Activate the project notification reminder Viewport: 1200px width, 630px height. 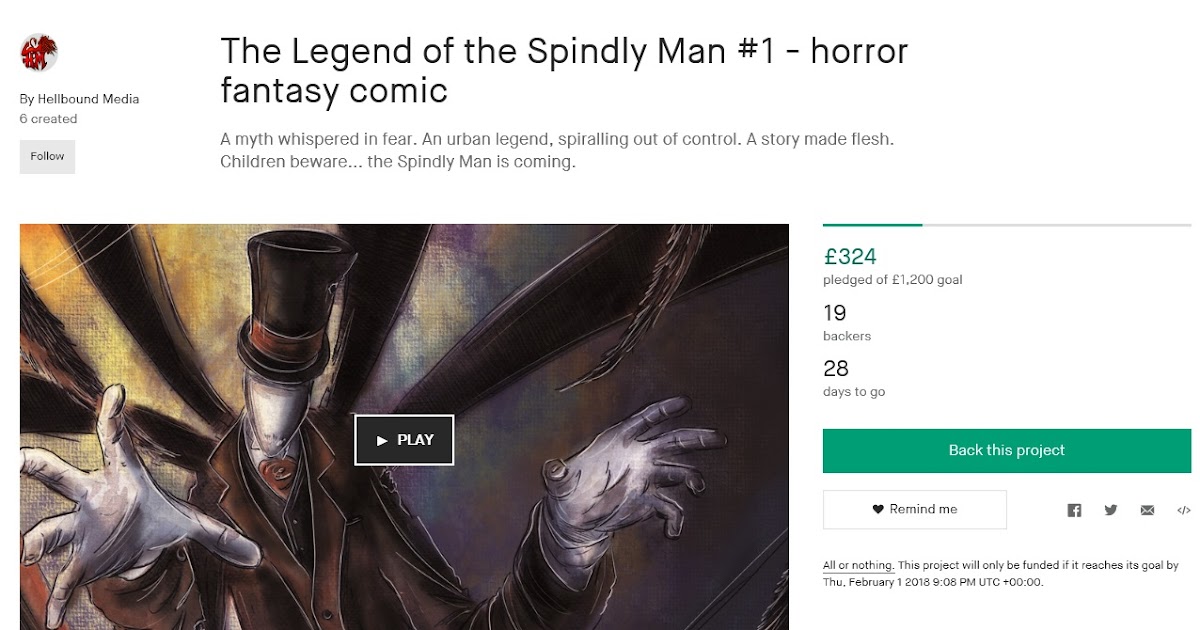914,509
